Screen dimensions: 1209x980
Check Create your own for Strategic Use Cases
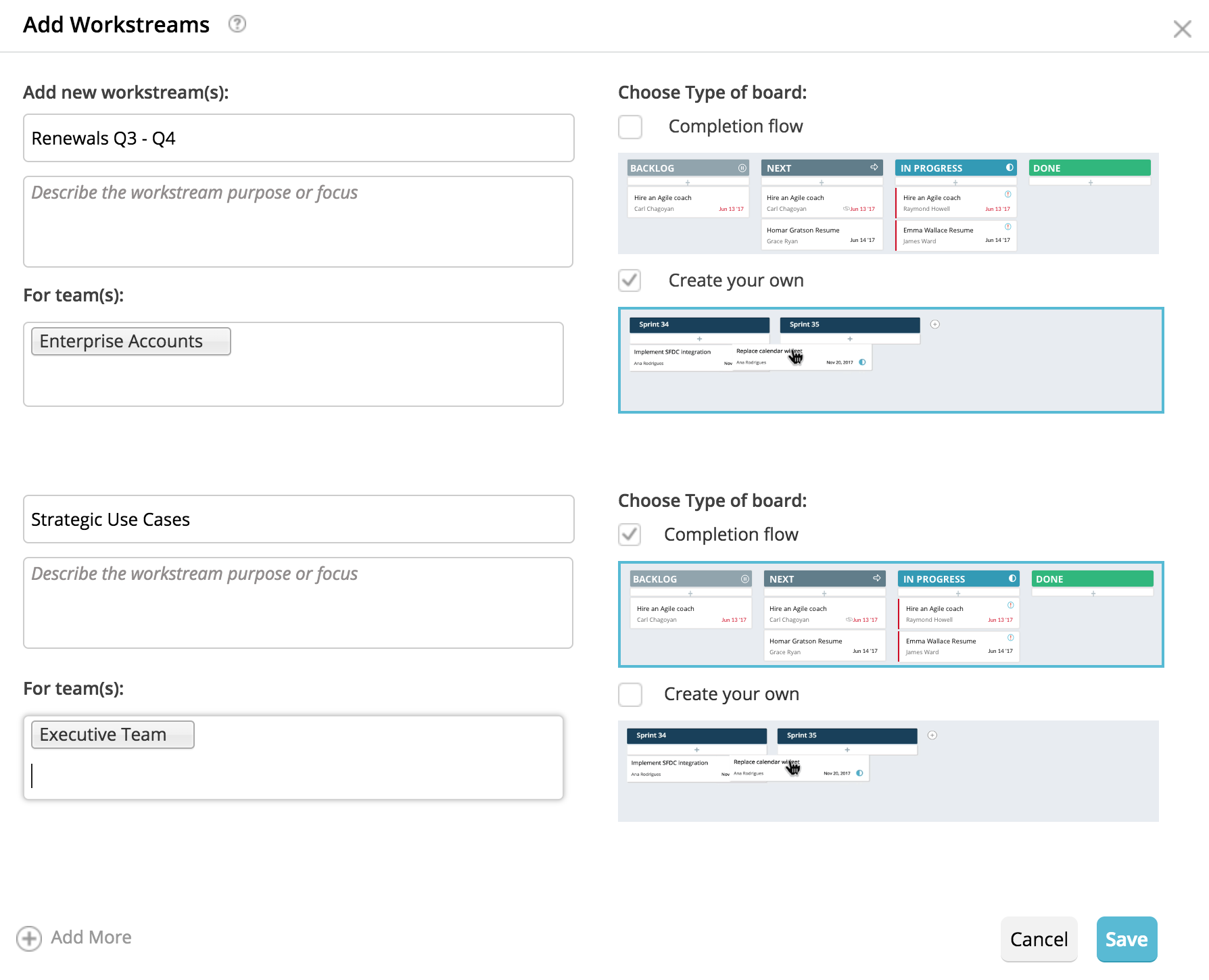[630, 694]
